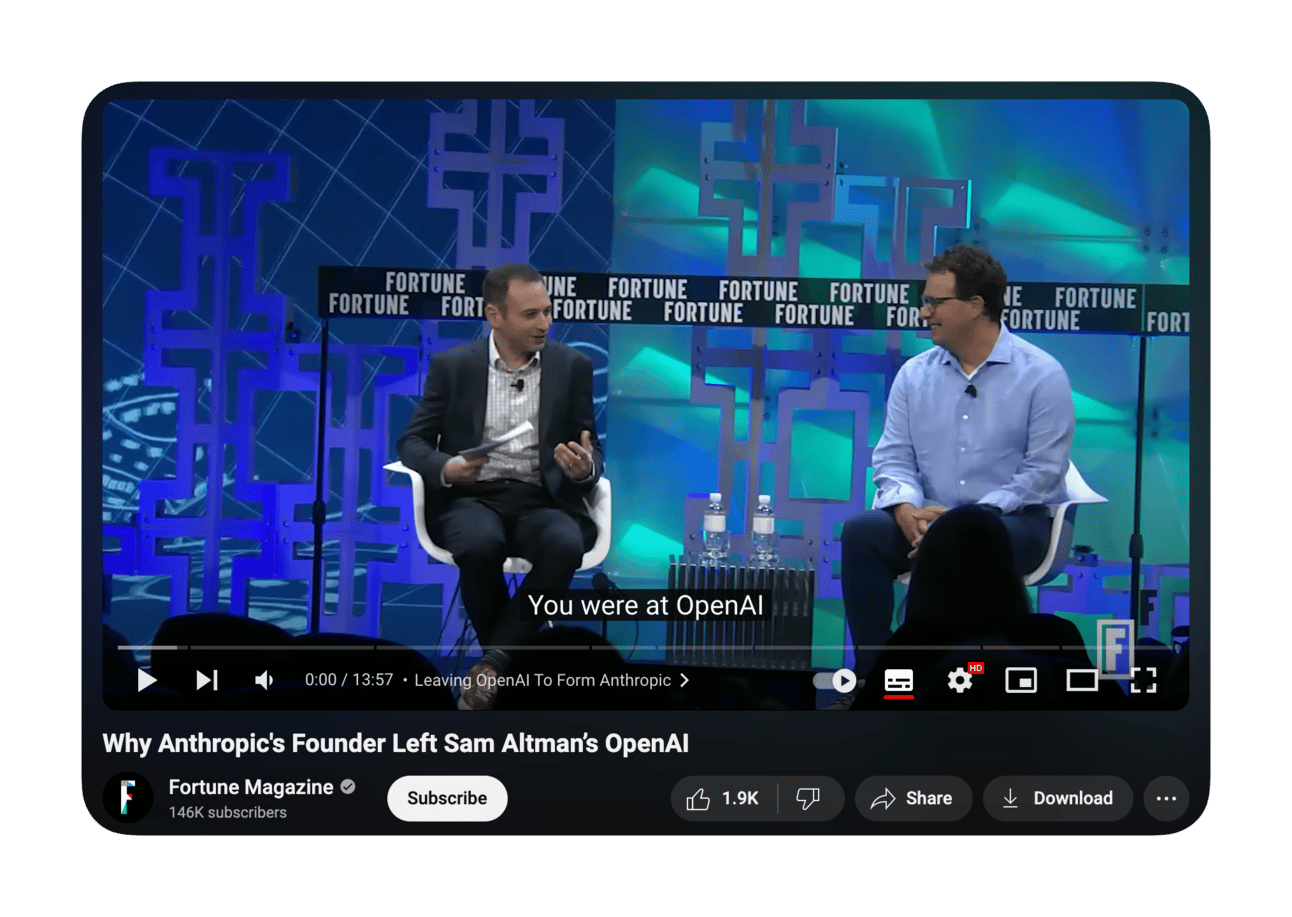Enable theater mode view
This screenshot has height=917, width=1292.
pos(1082,681)
